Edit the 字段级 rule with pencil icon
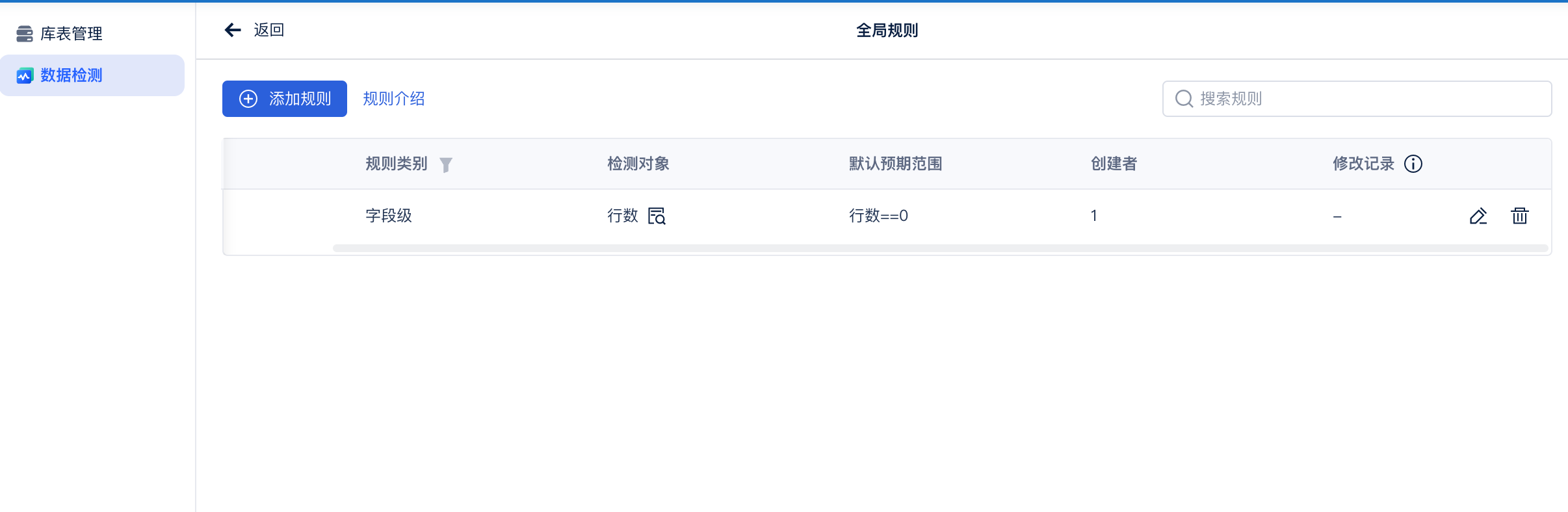Viewport: 1568px width, 512px height. (x=1478, y=216)
